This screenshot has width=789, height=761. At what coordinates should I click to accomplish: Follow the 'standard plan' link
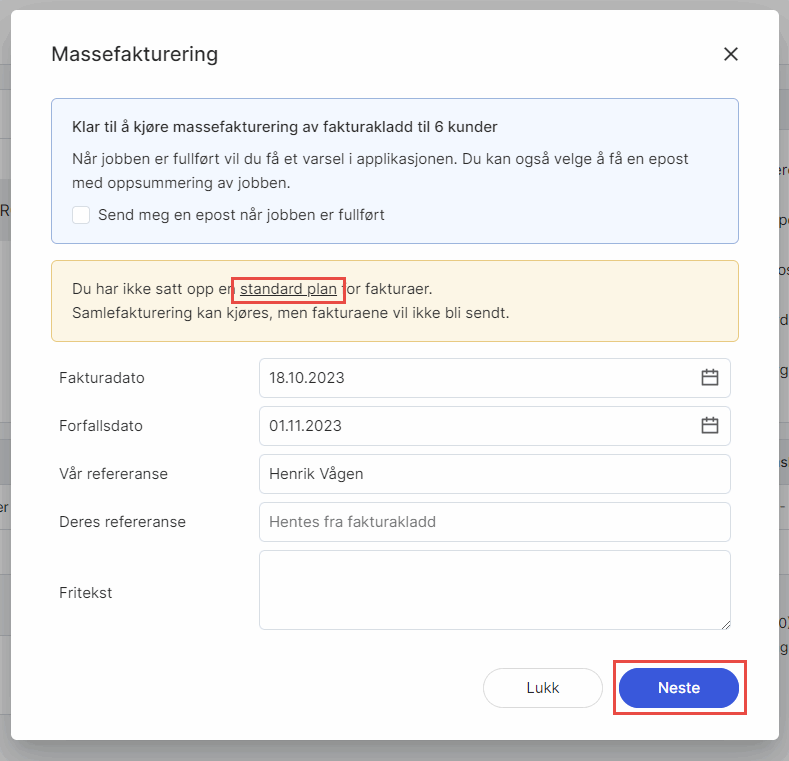[x=288, y=289]
